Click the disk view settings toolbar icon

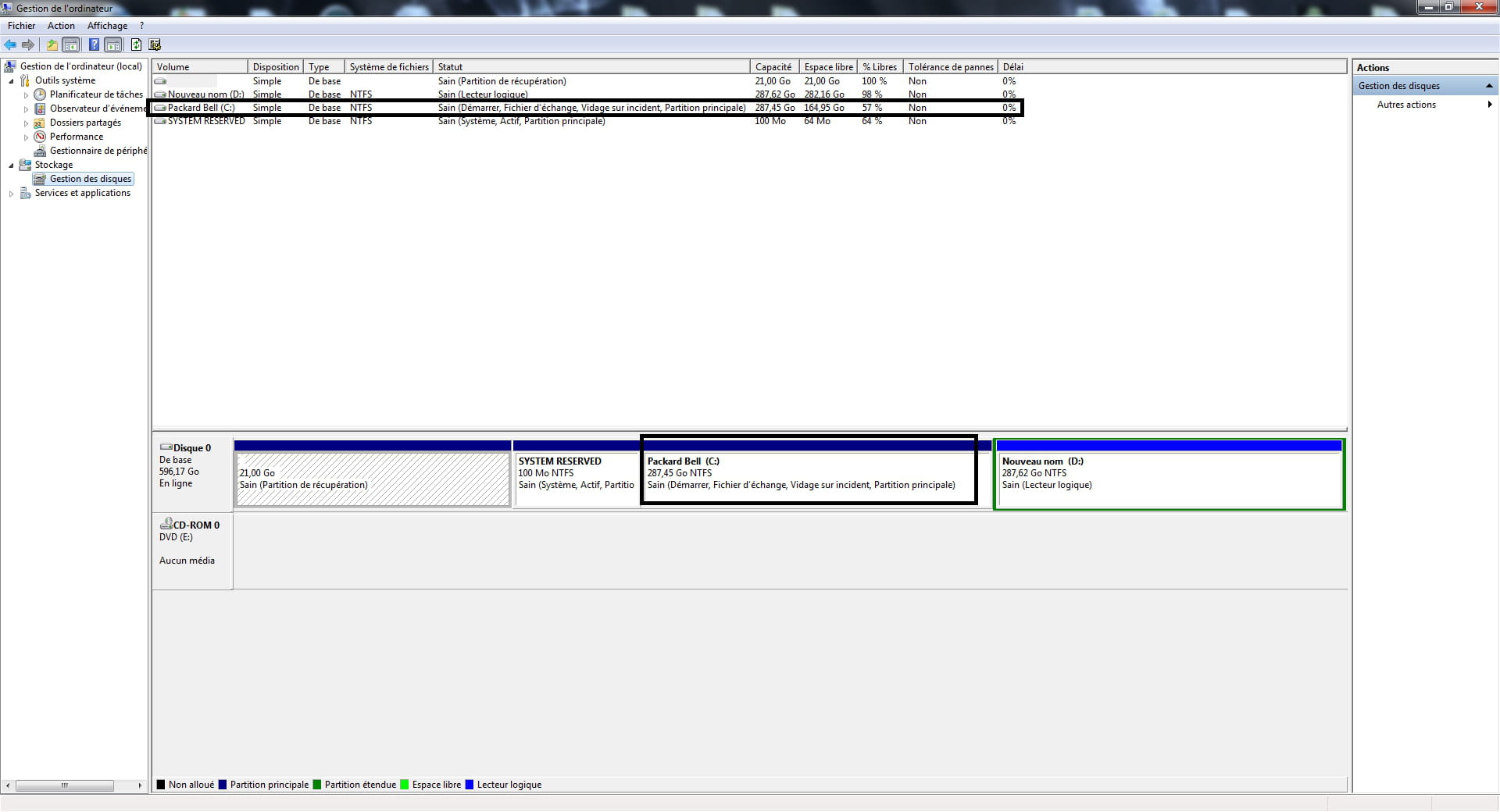(155, 45)
